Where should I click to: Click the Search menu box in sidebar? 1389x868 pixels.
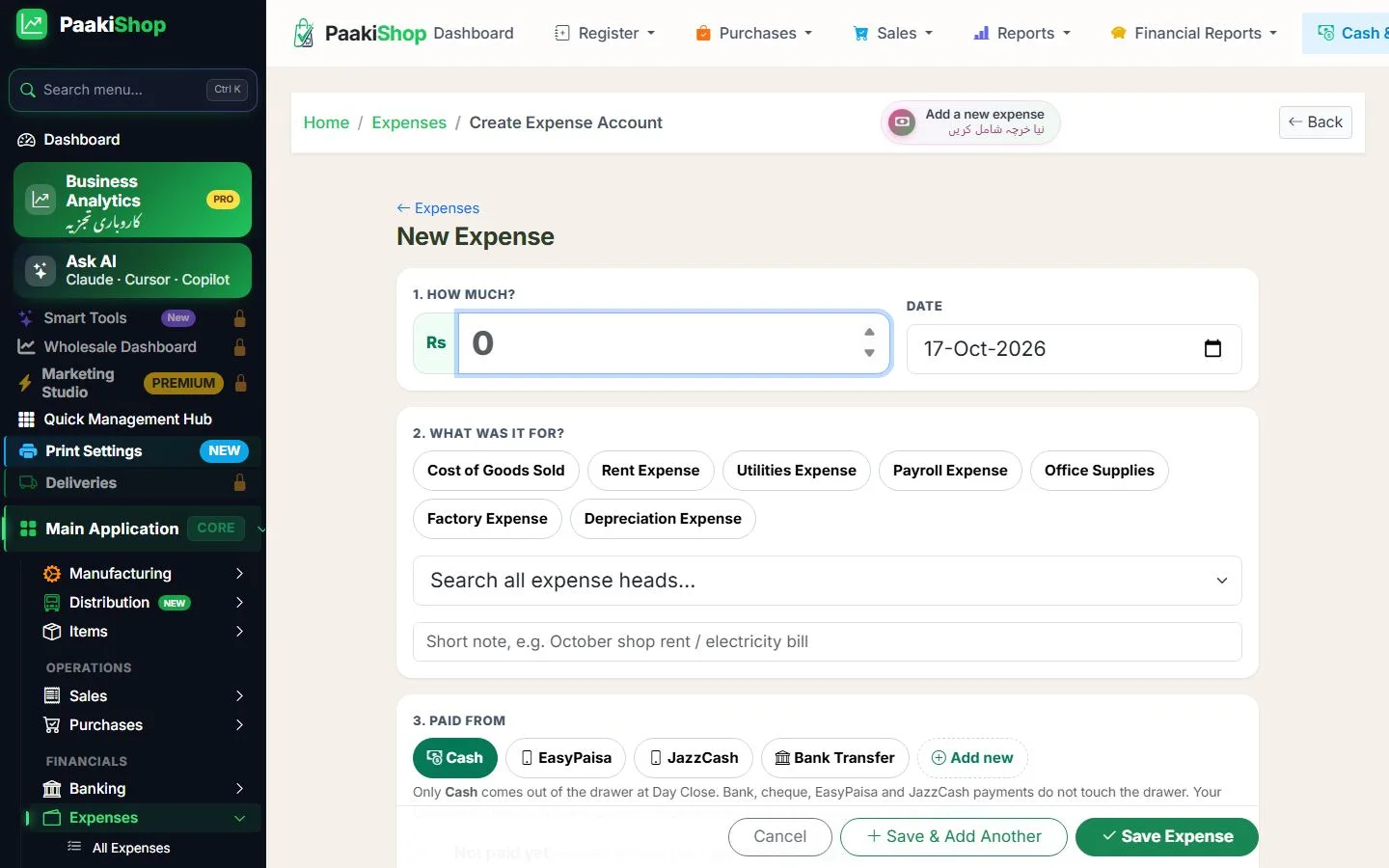pos(133,90)
